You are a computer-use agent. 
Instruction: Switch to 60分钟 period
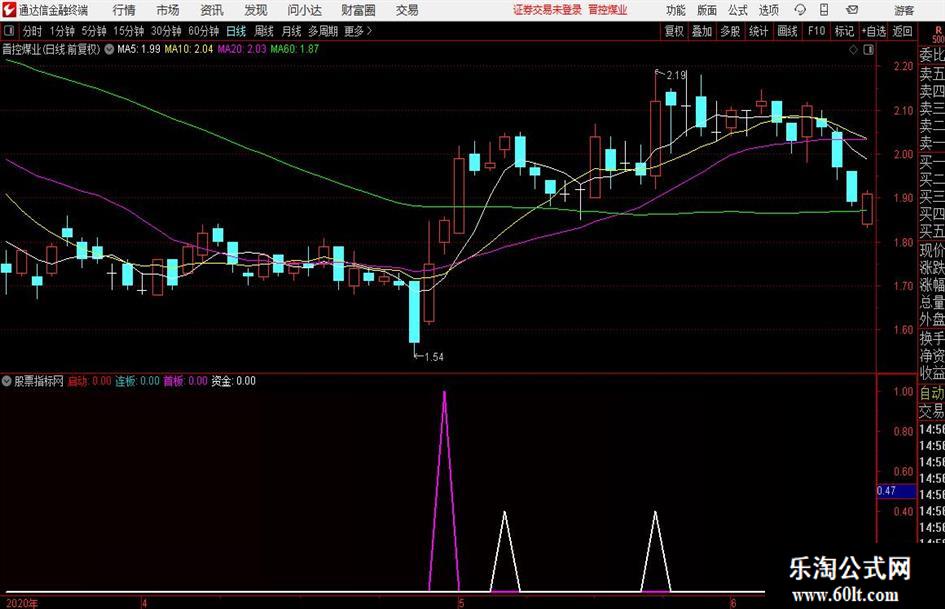point(204,31)
